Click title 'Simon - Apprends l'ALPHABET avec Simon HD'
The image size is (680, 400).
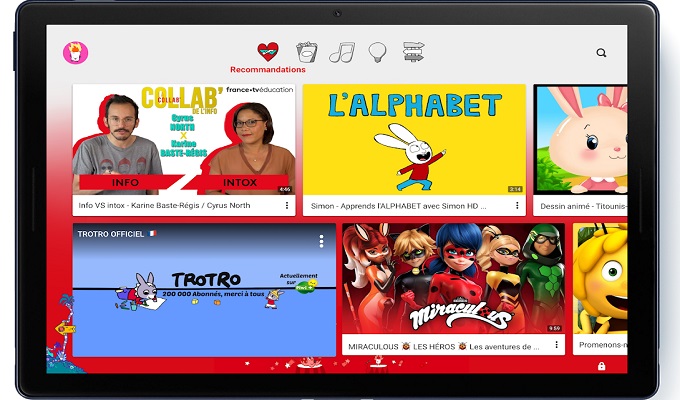click(x=398, y=206)
